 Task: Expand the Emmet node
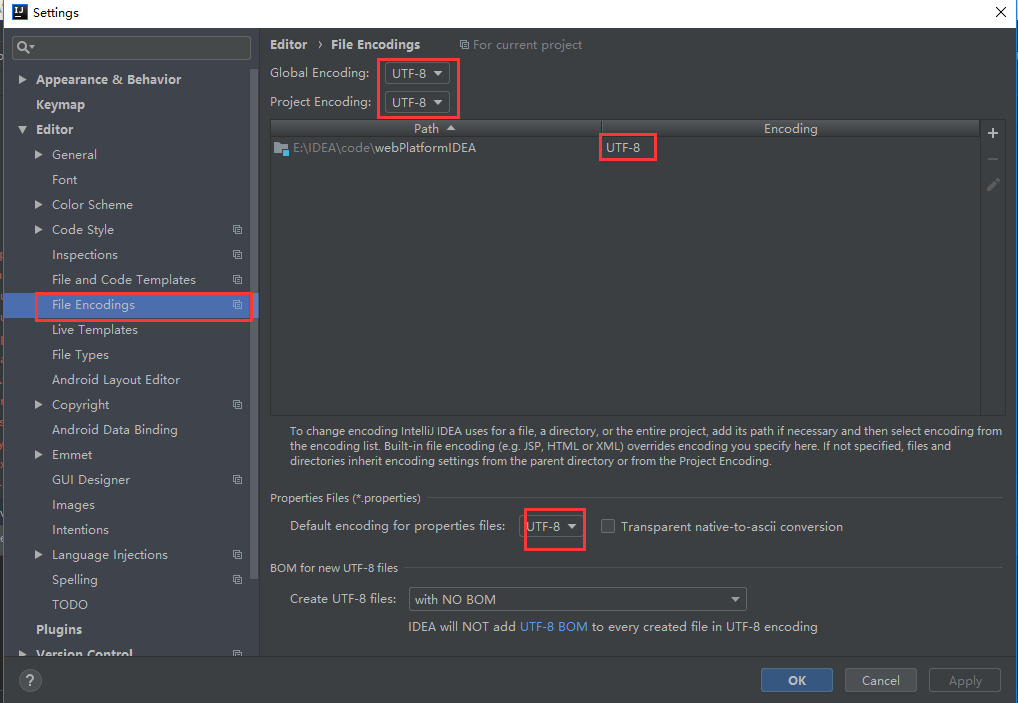38,454
